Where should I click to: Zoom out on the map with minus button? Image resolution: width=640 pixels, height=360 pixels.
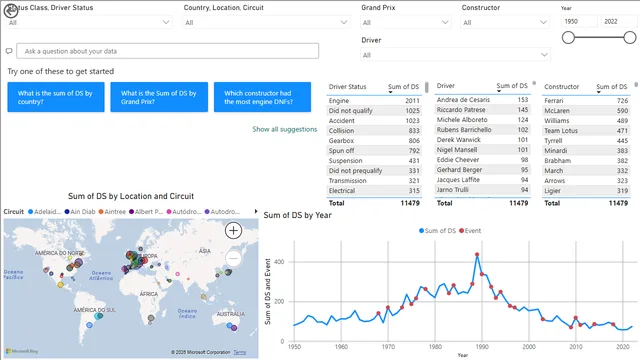tap(233, 258)
